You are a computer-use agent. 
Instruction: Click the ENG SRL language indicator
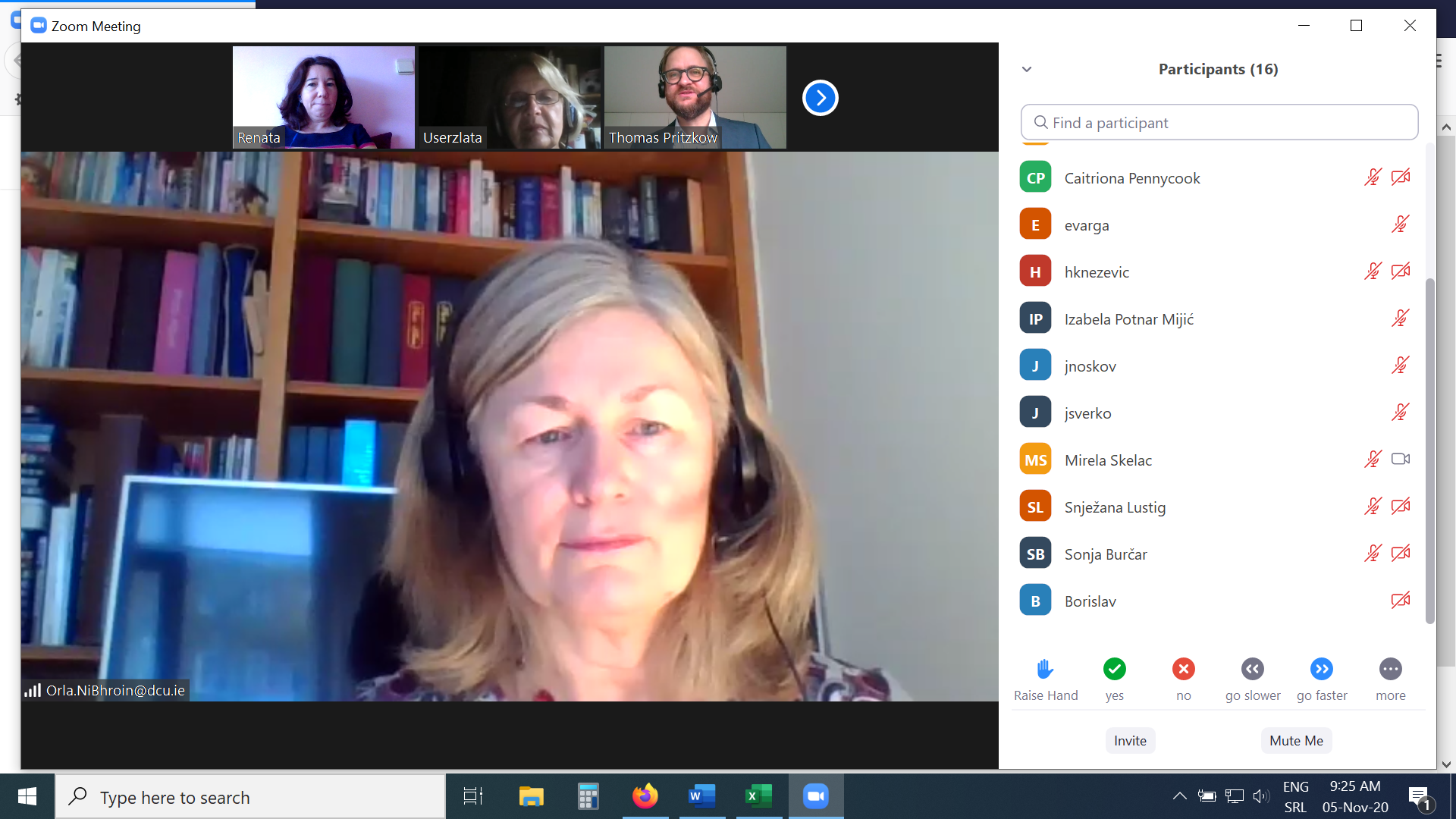click(1295, 797)
